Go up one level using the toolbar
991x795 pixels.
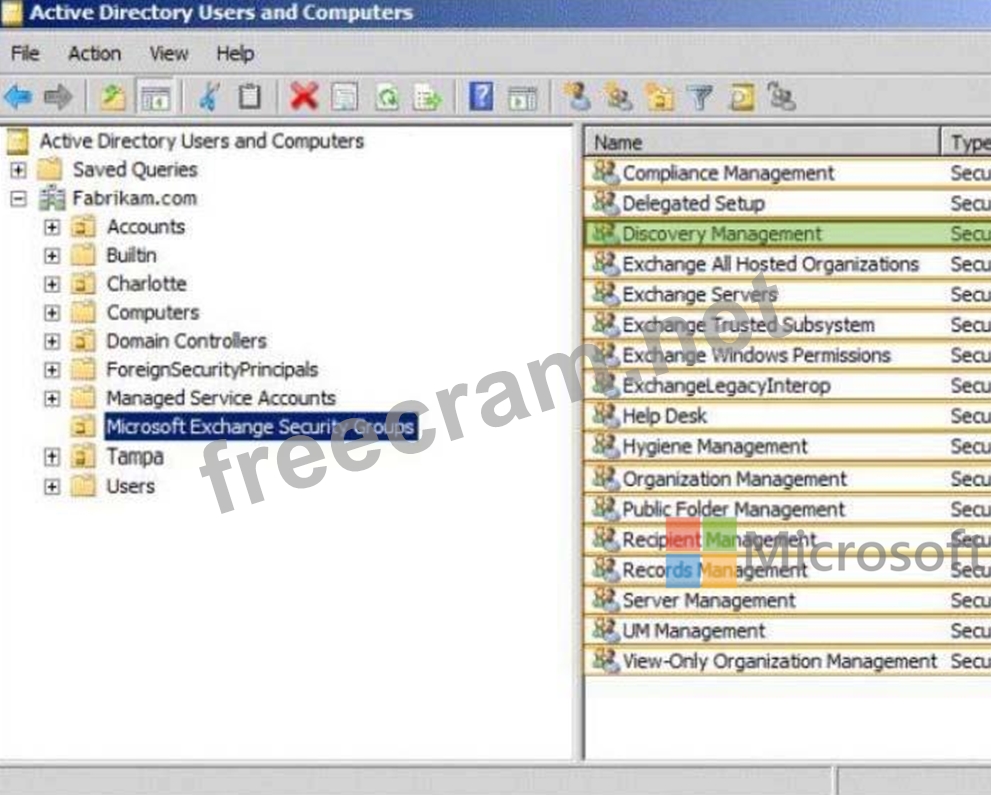tap(113, 97)
